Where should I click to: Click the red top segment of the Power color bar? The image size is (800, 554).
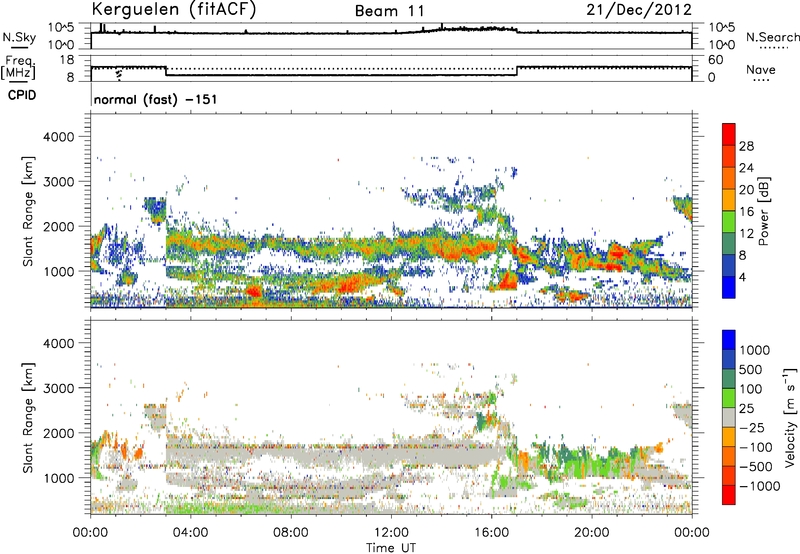729,134
